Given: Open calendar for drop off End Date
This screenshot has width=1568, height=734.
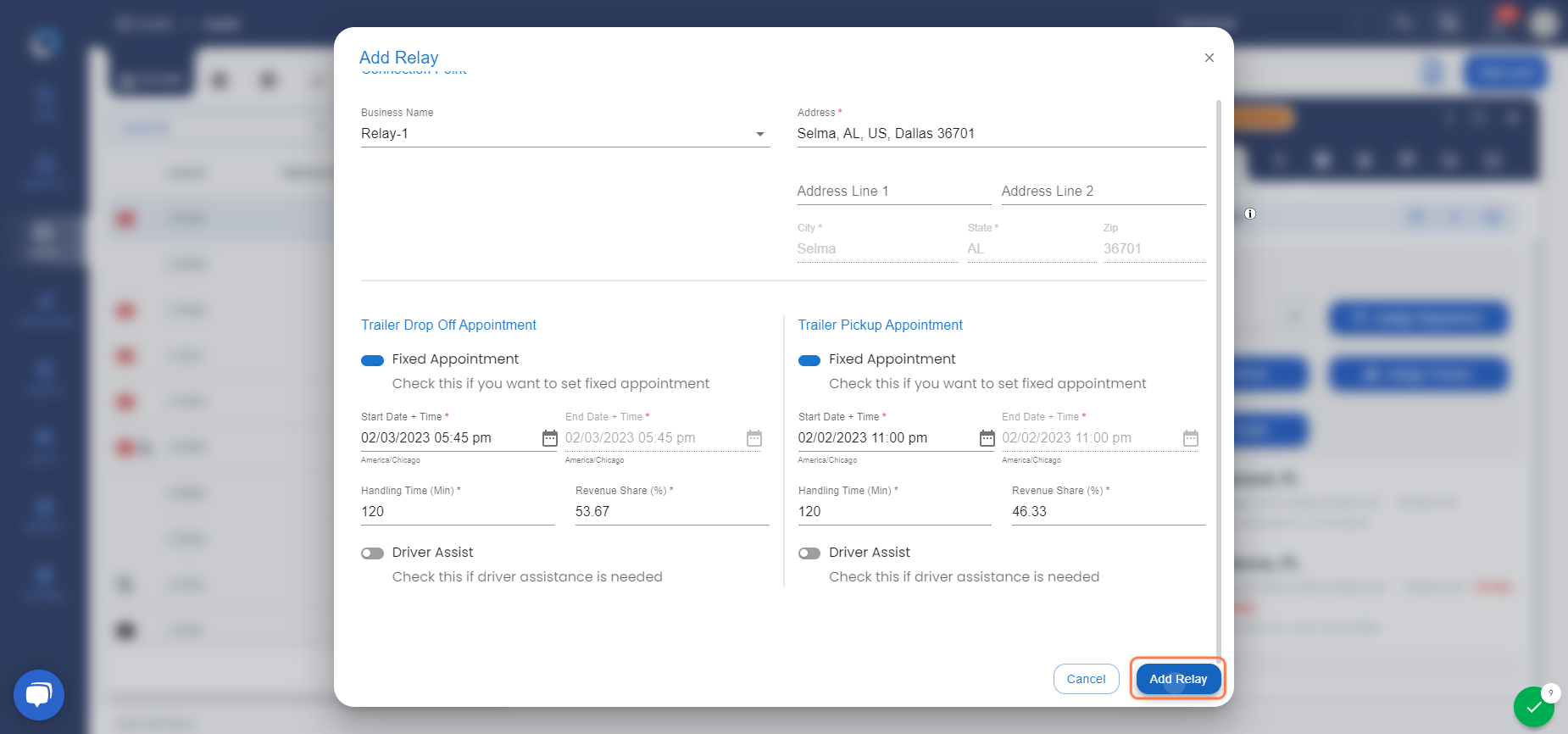Looking at the screenshot, I should coord(754,438).
